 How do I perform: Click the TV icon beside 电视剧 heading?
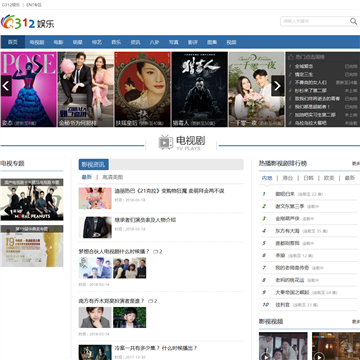tap(166, 142)
